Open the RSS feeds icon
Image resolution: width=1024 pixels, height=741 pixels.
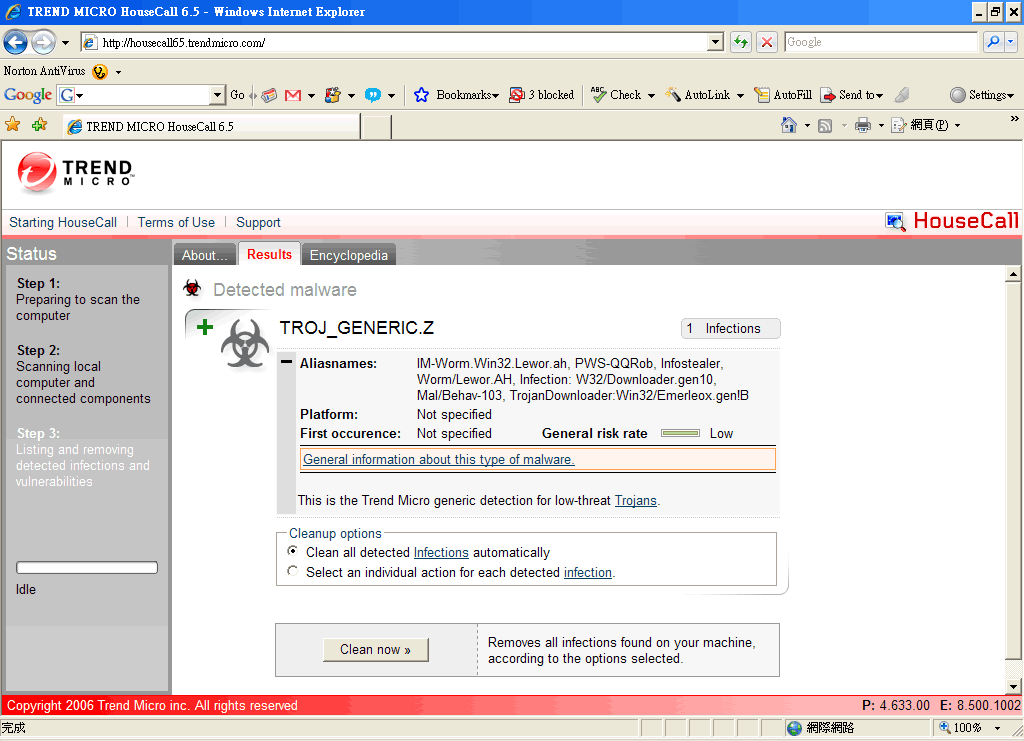pyautogui.click(x=825, y=125)
